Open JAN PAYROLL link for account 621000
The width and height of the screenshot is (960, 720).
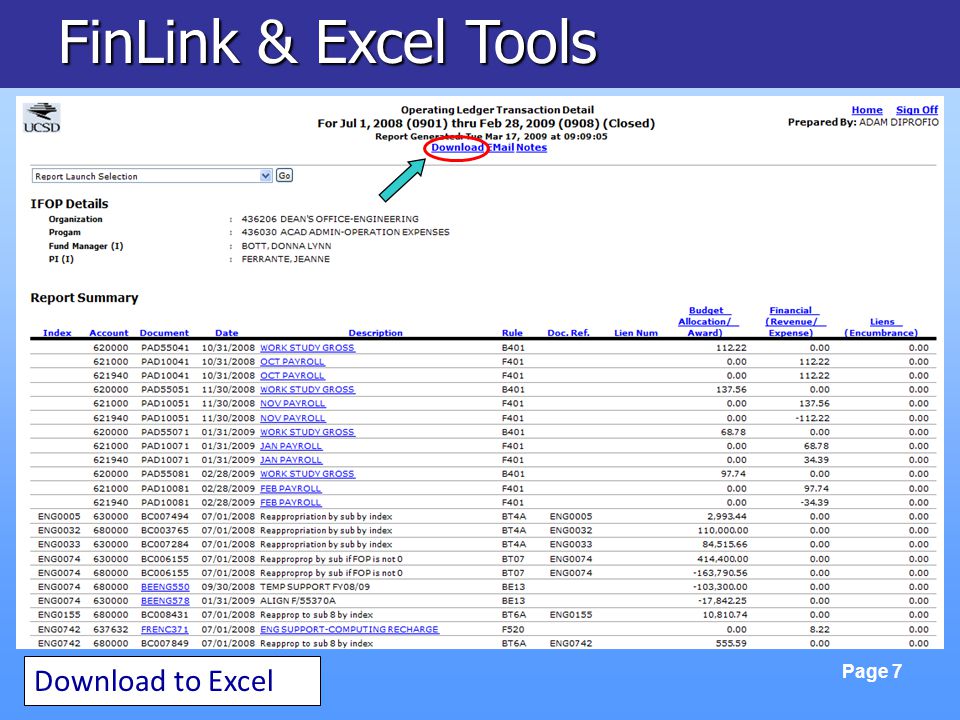(291, 446)
